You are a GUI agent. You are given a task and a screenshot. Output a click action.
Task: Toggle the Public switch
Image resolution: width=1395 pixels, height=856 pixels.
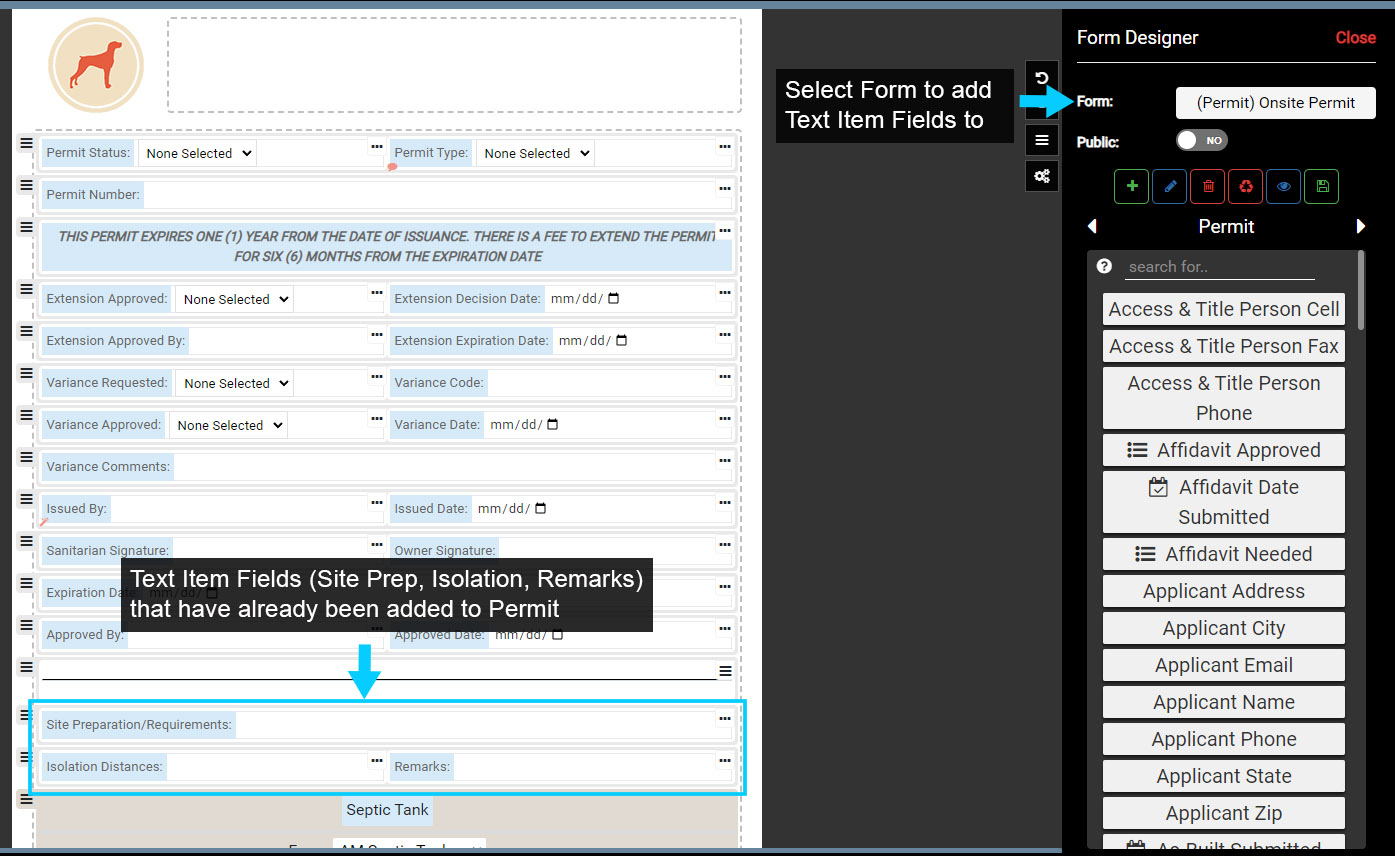pyautogui.click(x=1201, y=141)
